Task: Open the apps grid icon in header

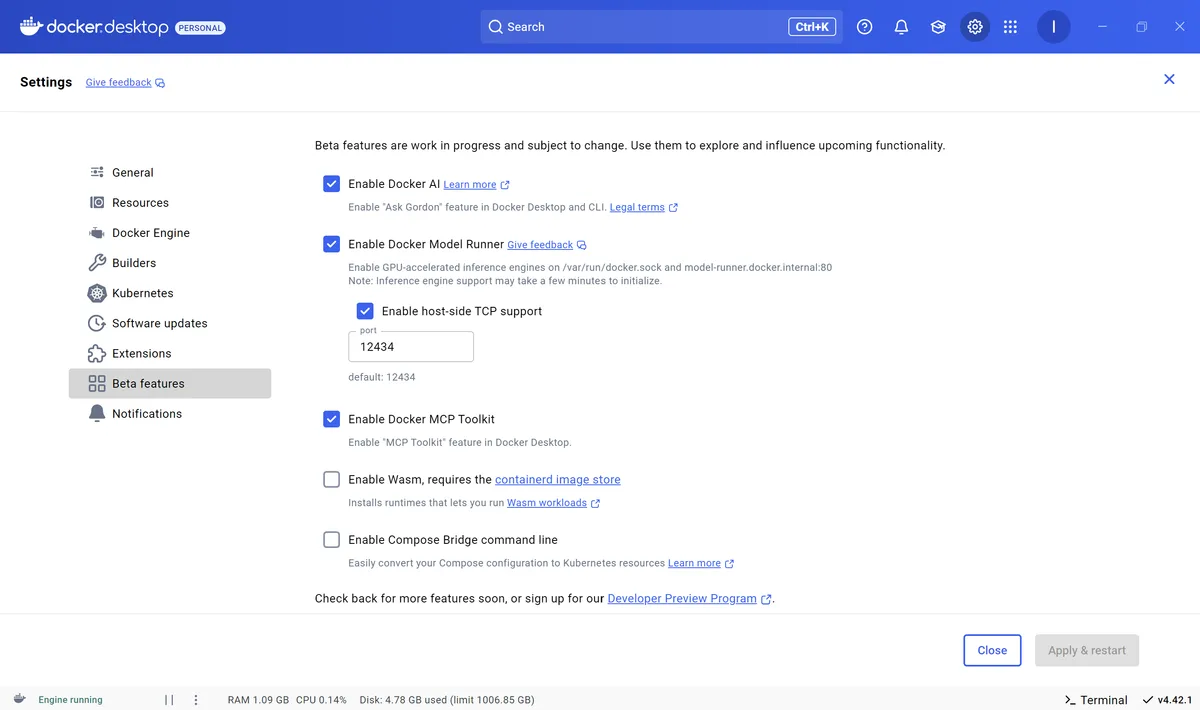Action: (1010, 27)
